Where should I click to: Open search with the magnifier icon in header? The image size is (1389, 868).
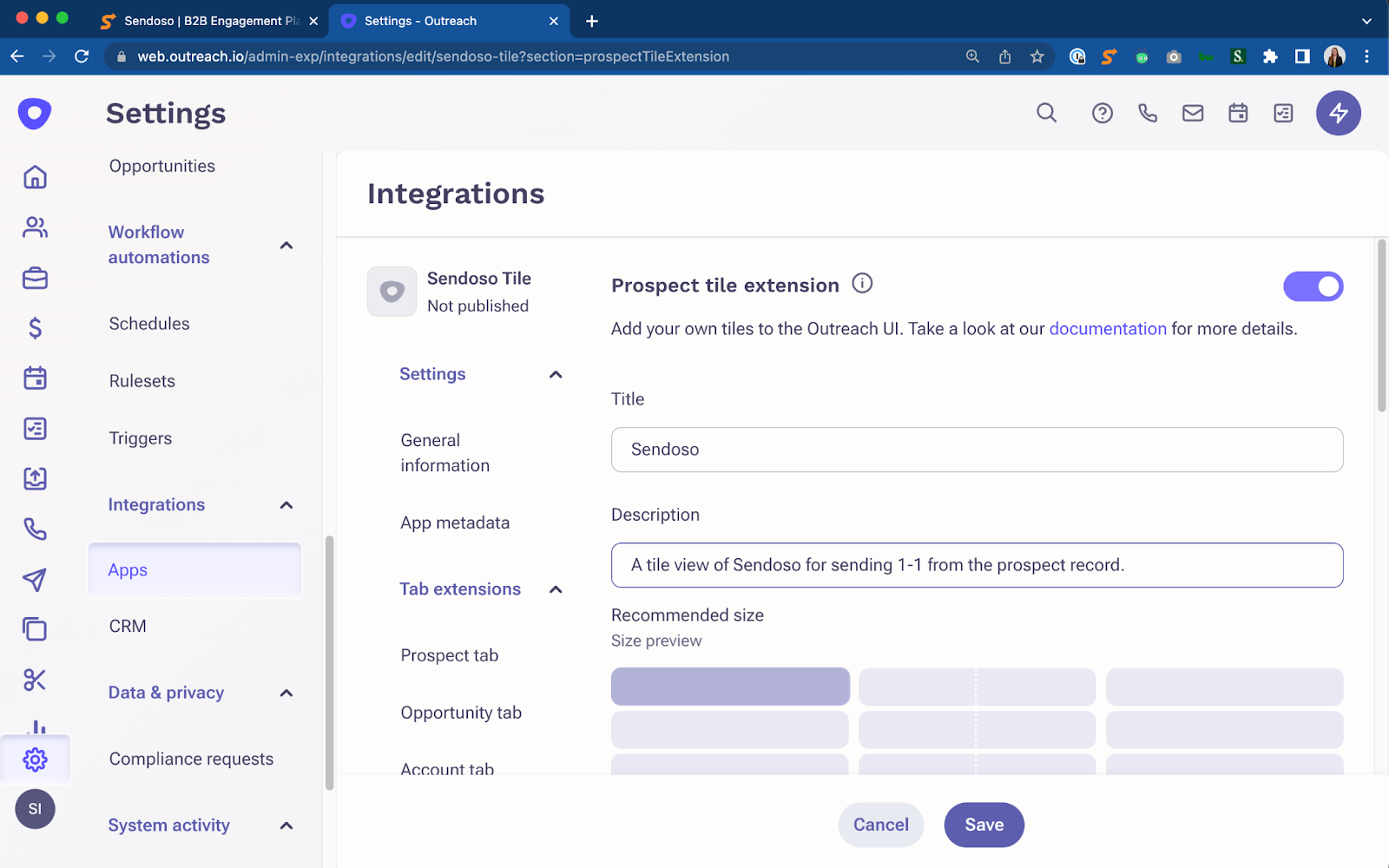(1047, 113)
